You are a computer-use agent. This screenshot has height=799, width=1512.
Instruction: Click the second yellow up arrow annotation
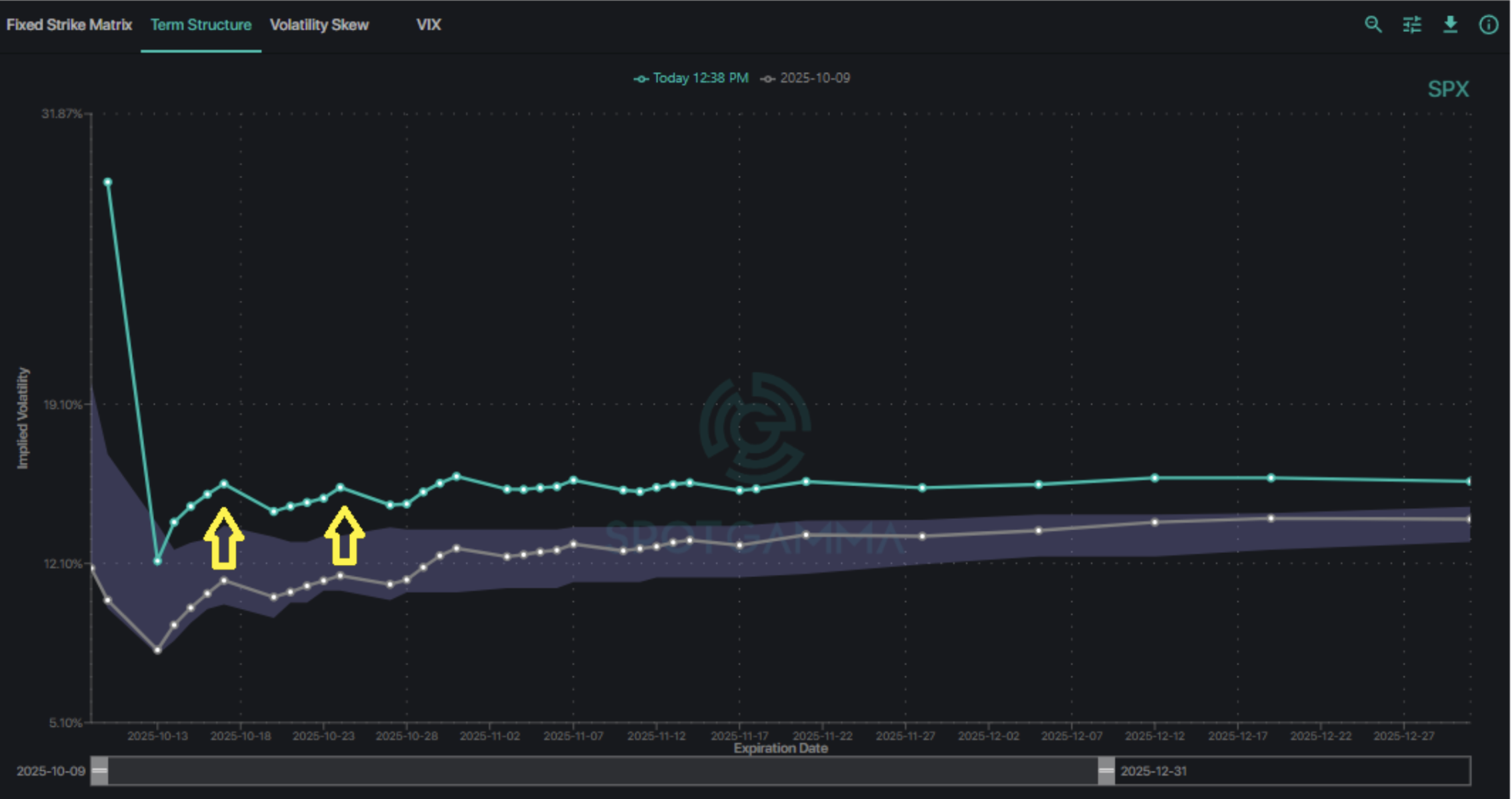click(344, 536)
